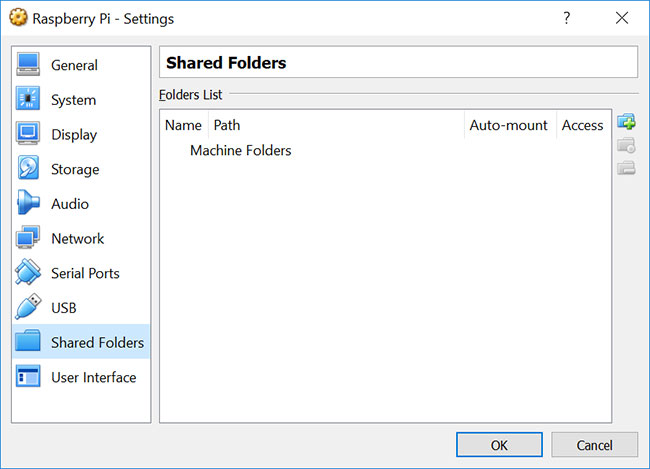Click the Auto-mount column header
Screen dimensions: 650x469
pos(510,125)
